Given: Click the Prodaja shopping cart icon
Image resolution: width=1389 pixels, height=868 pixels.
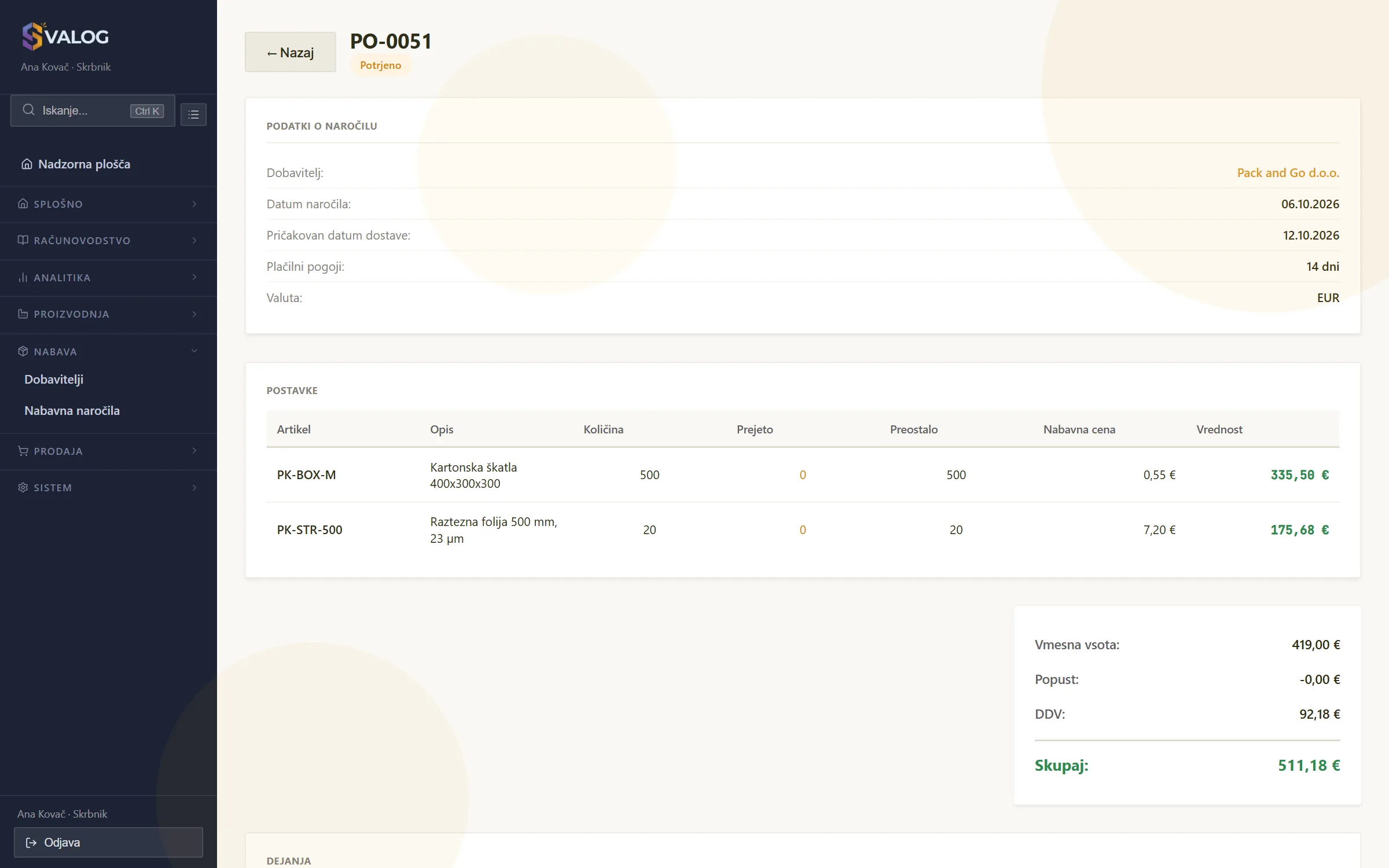Looking at the screenshot, I should 23,451.
